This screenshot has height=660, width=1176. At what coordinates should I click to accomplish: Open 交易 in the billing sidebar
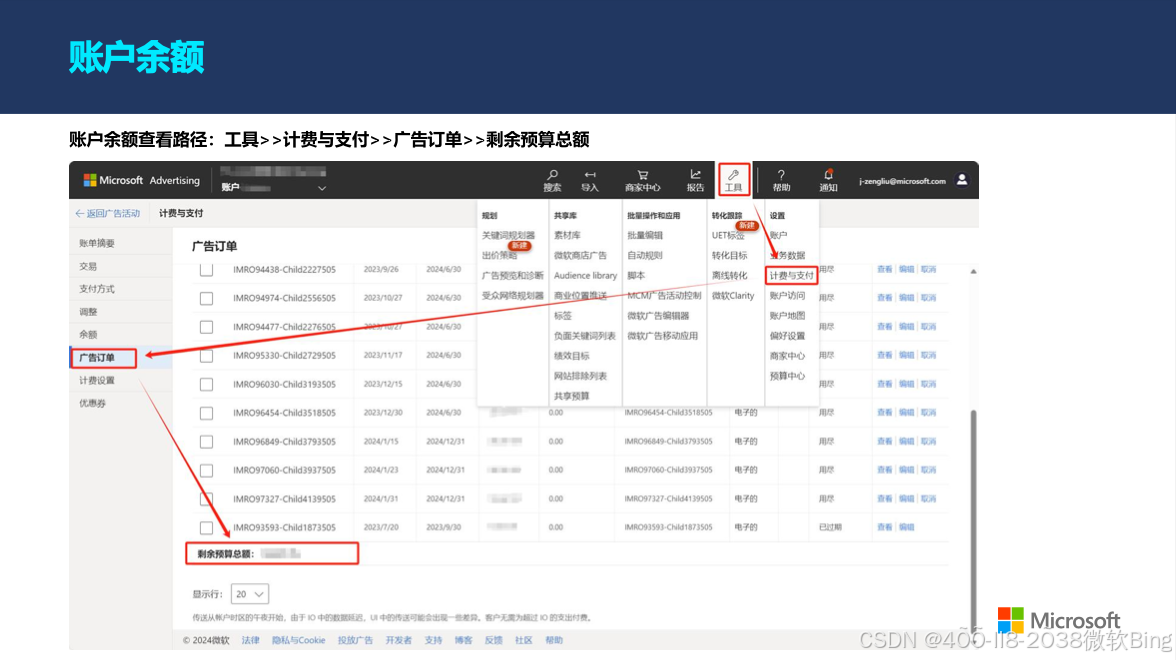tap(88, 266)
